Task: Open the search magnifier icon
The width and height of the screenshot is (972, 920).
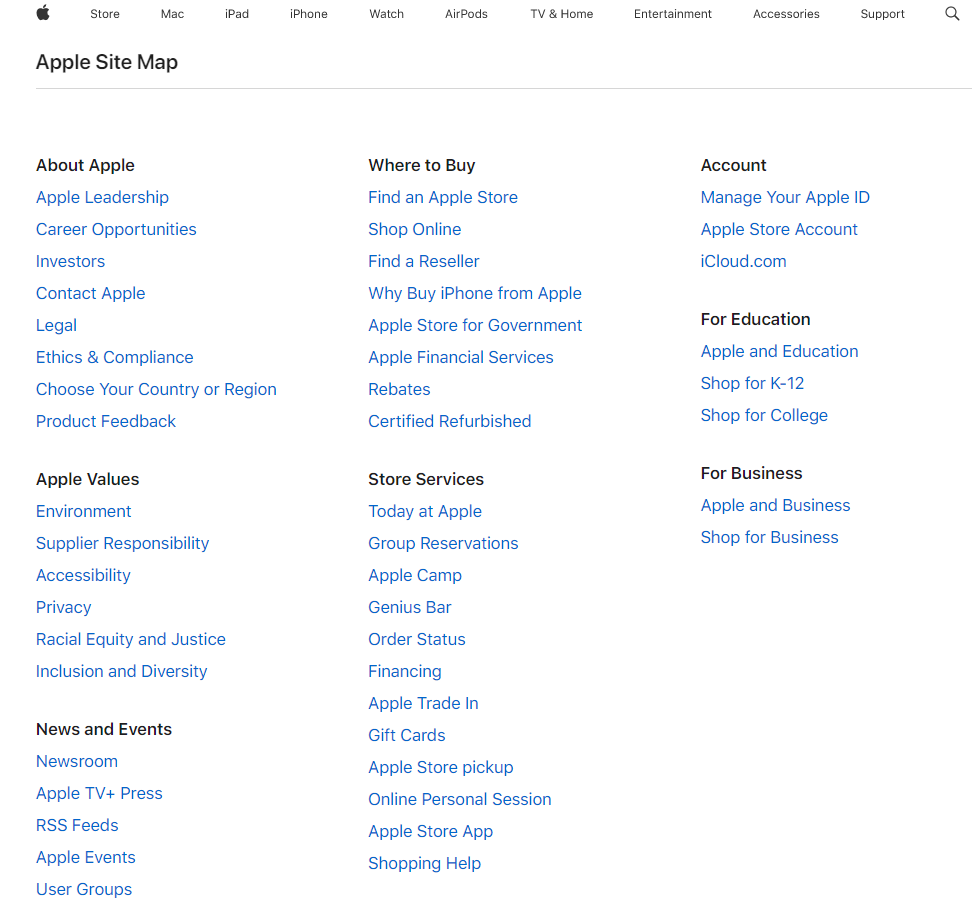Action: pyautogui.click(x=952, y=14)
